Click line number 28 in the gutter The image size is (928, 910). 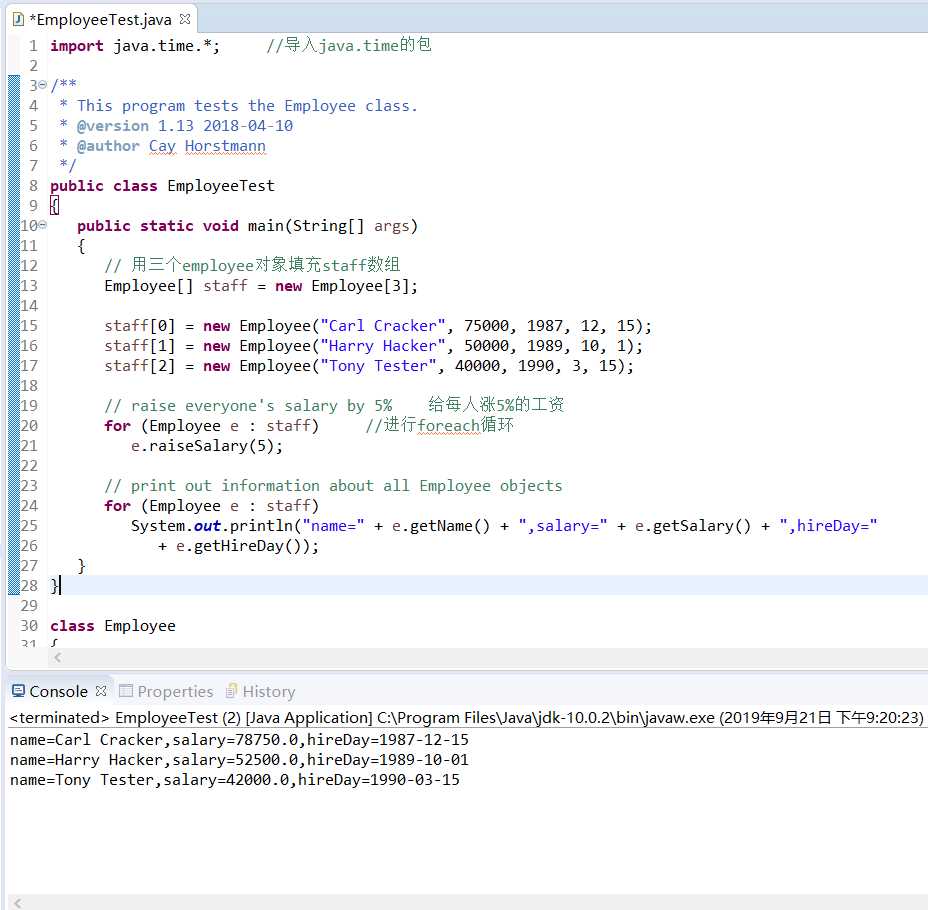pyautogui.click(x=29, y=586)
